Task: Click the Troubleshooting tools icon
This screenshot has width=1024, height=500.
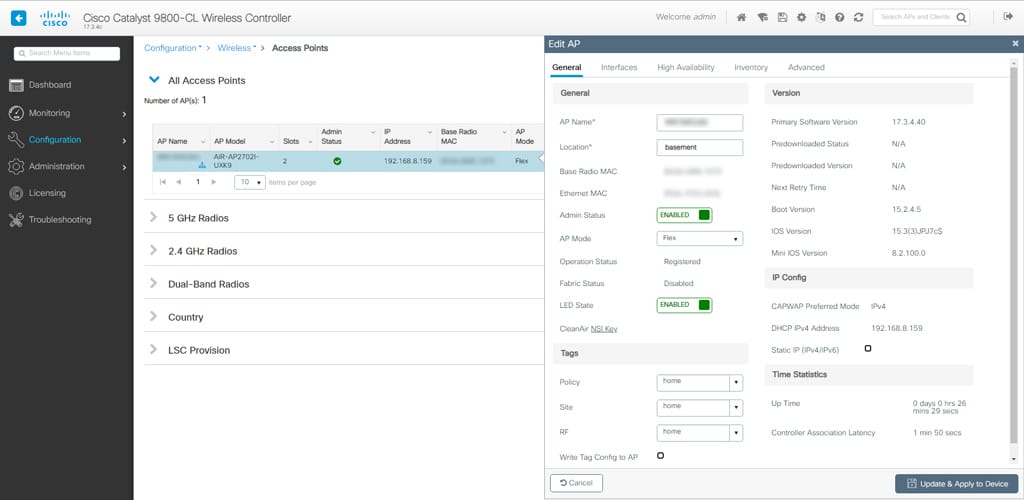Action: tap(16, 220)
